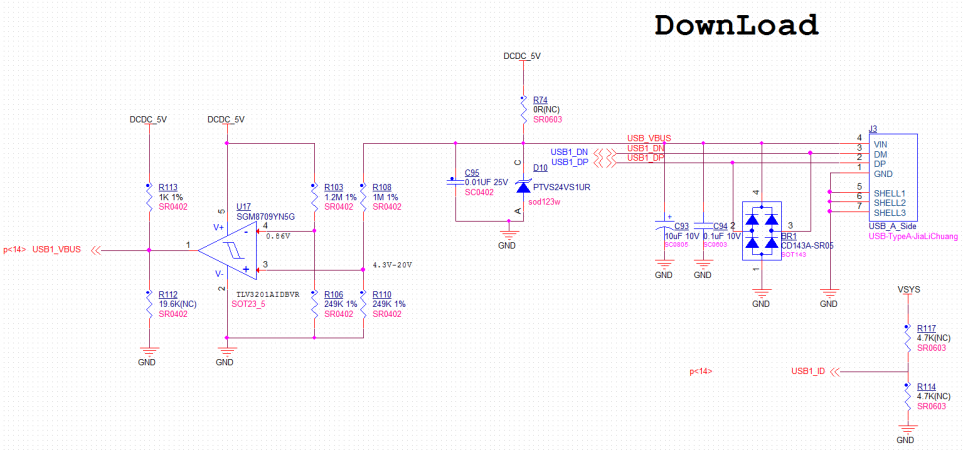Select the SOT23_5 footprint label
This screenshot has height=450, width=963.
tap(251, 304)
